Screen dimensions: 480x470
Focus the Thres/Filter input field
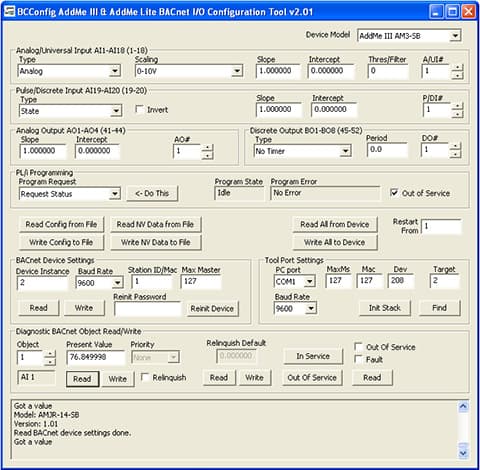(388, 71)
